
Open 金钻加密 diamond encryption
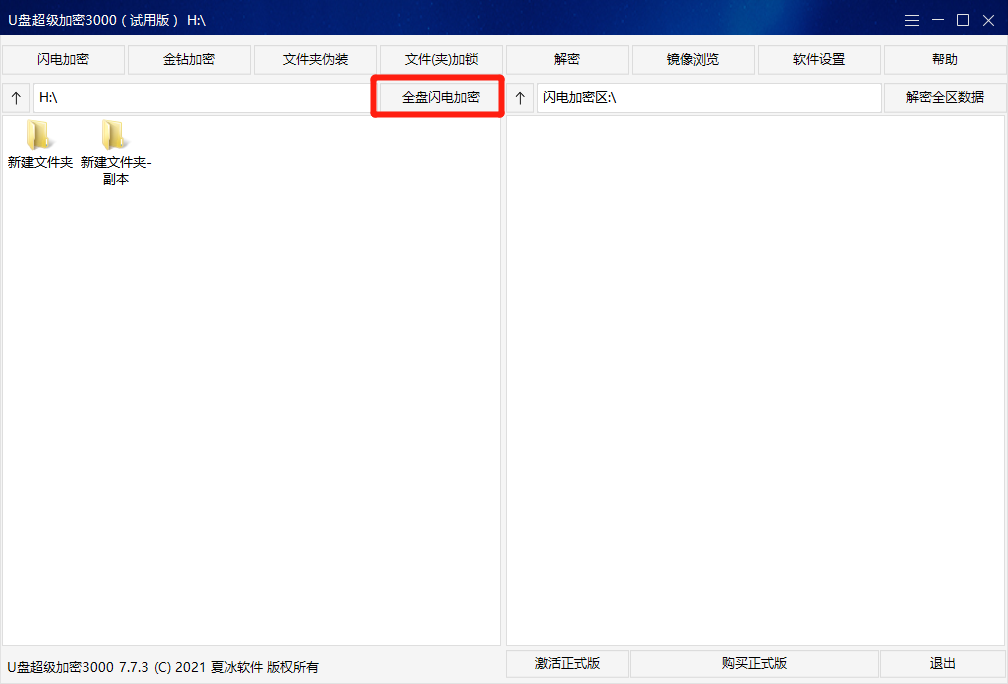(x=189, y=59)
